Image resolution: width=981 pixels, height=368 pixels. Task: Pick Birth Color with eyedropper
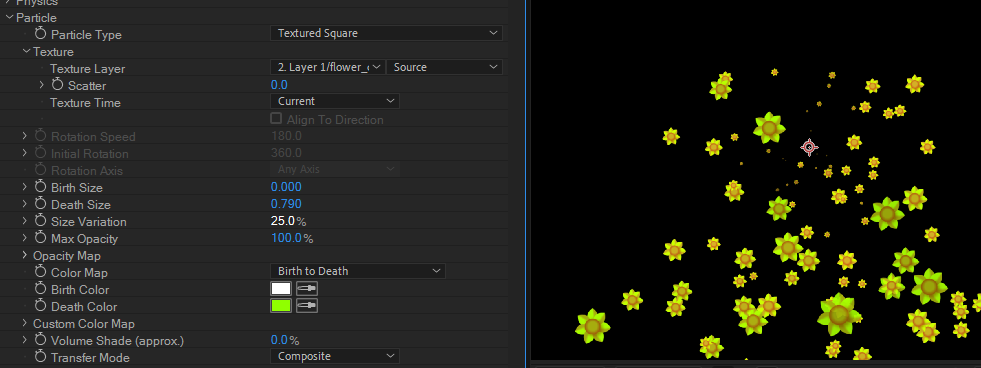pyautogui.click(x=307, y=289)
